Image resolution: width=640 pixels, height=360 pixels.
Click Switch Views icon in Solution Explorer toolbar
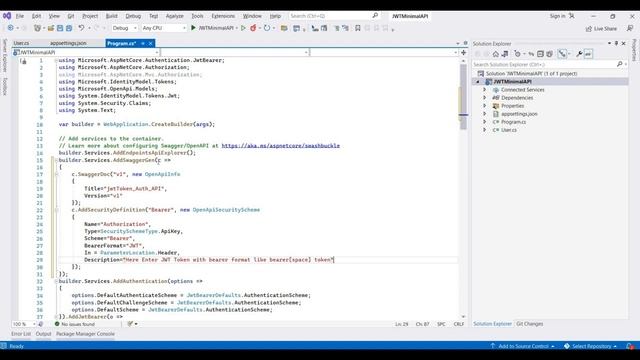(505, 54)
